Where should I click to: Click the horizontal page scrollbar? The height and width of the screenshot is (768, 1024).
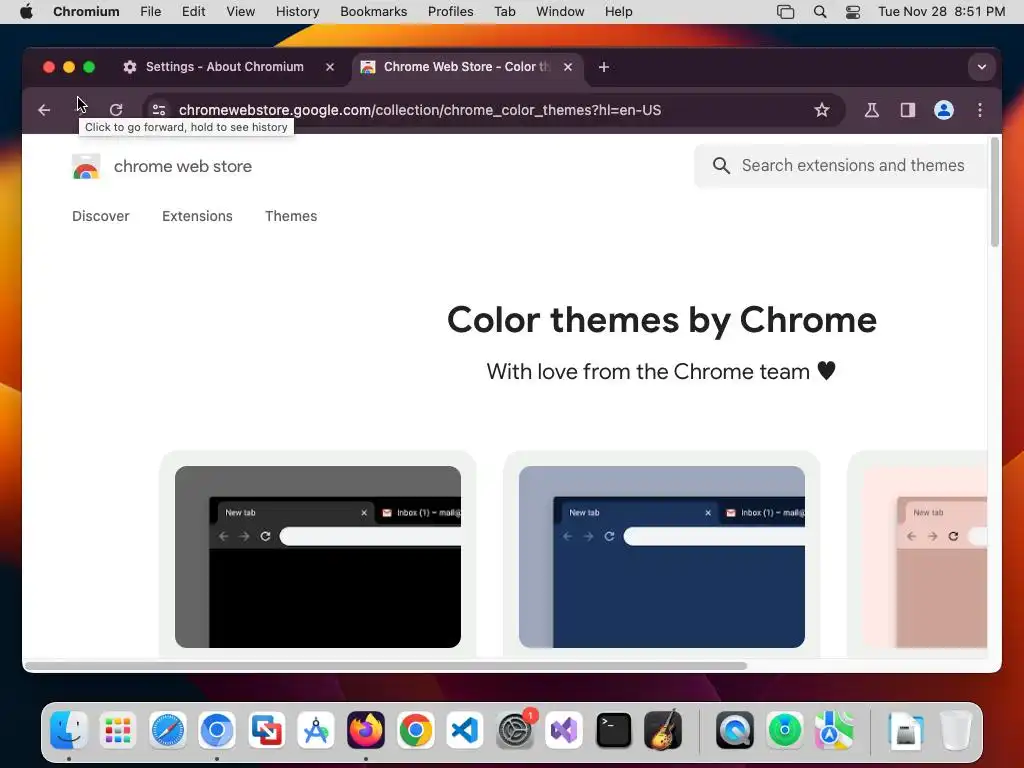click(385, 666)
